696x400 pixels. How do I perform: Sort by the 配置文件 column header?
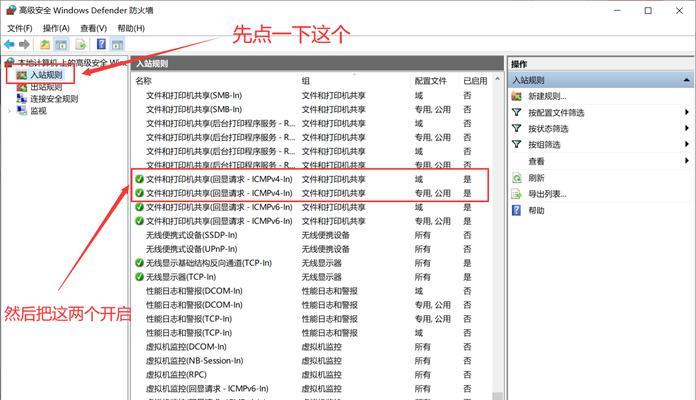[431, 81]
